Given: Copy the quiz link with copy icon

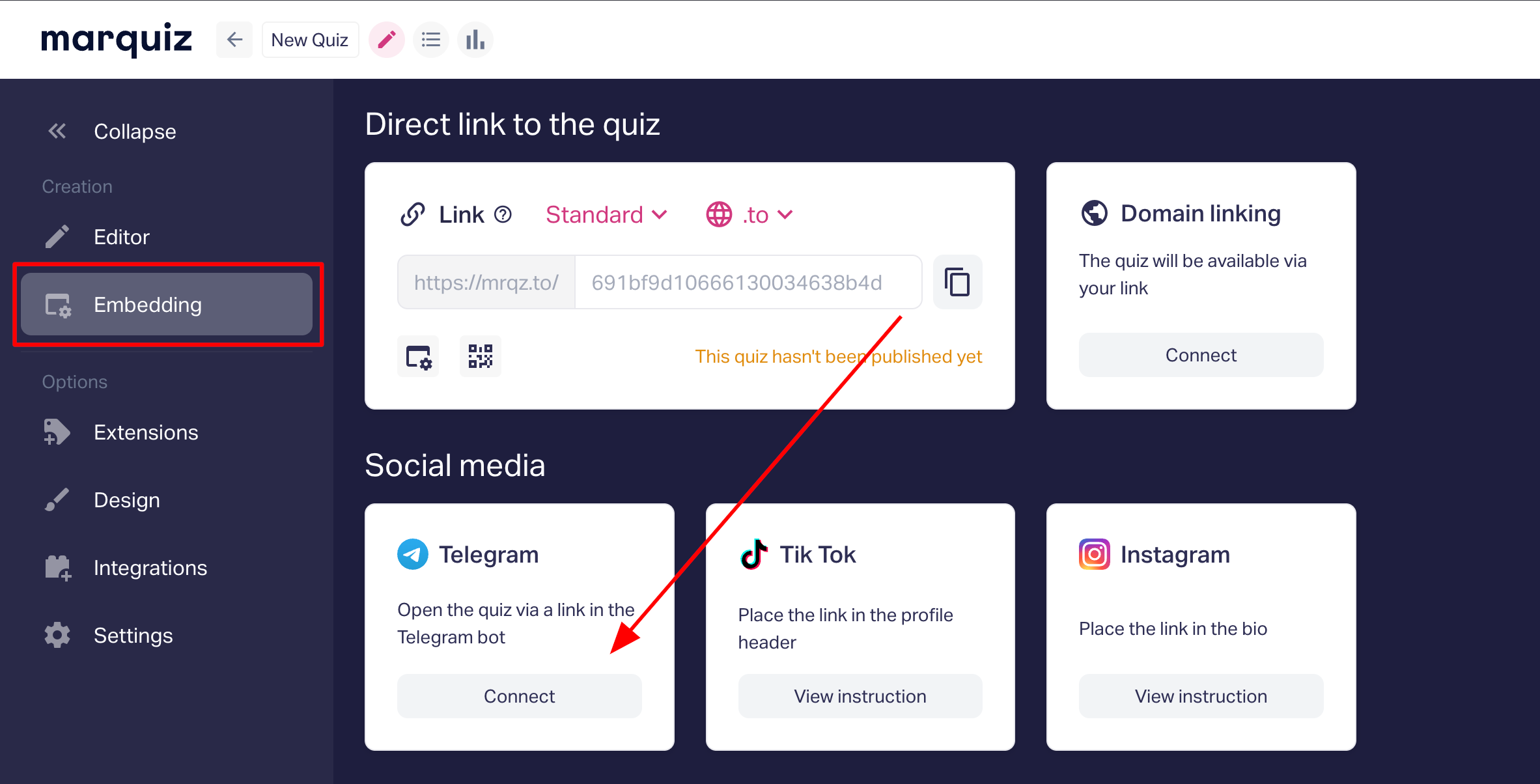Looking at the screenshot, I should pyautogui.click(x=957, y=282).
